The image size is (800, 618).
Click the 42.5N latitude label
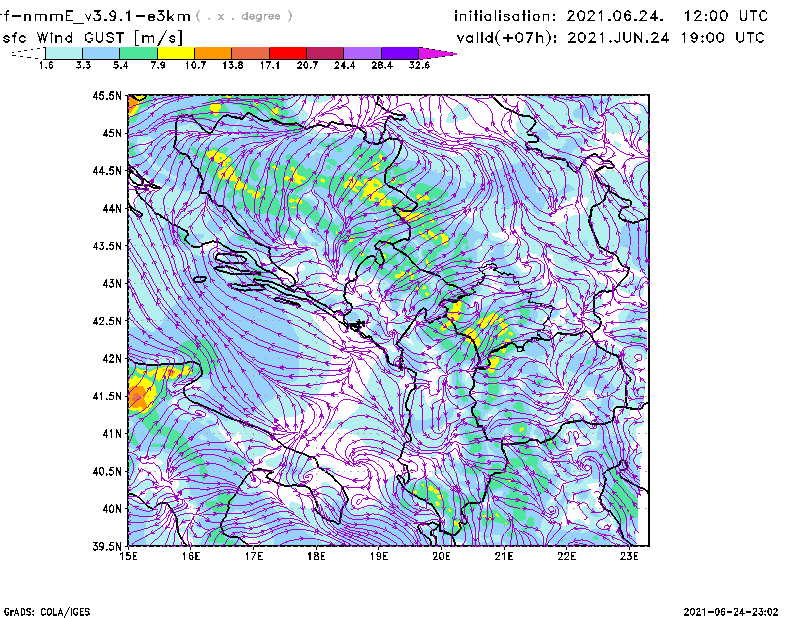pyautogui.click(x=107, y=321)
